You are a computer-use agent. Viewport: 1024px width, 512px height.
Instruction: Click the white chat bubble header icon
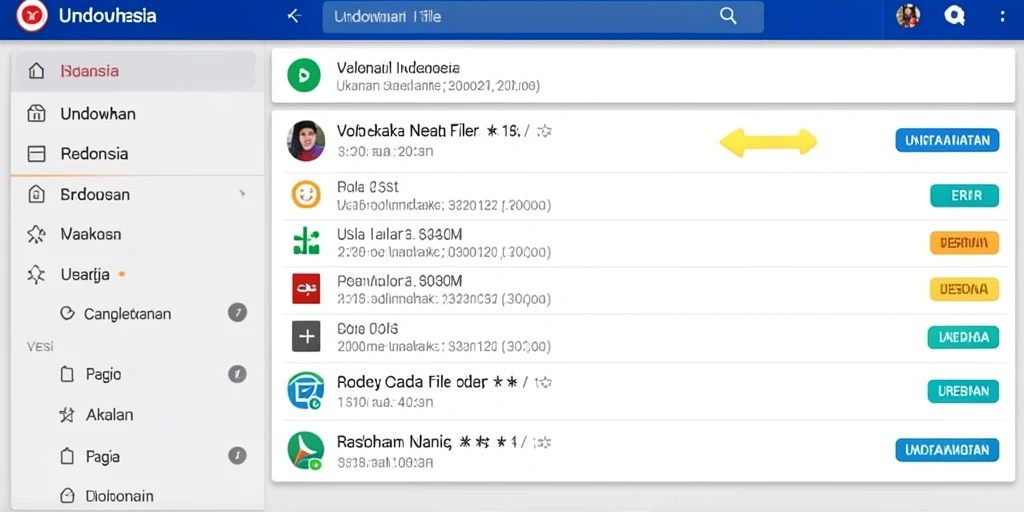tap(954, 16)
